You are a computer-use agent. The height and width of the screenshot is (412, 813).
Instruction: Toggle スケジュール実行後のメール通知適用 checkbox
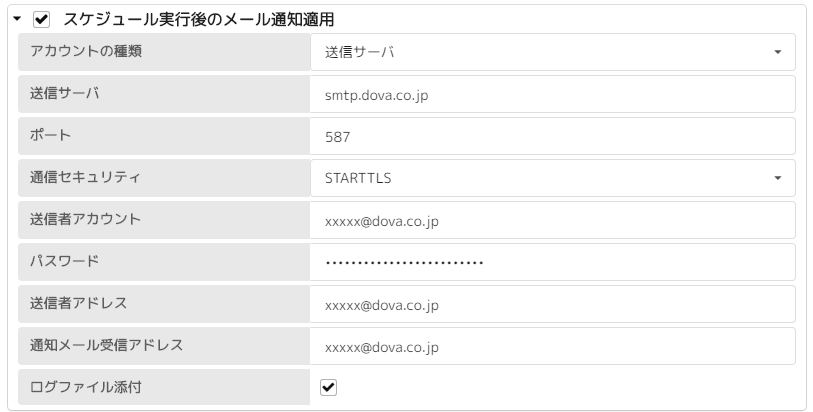tap(41, 18)
